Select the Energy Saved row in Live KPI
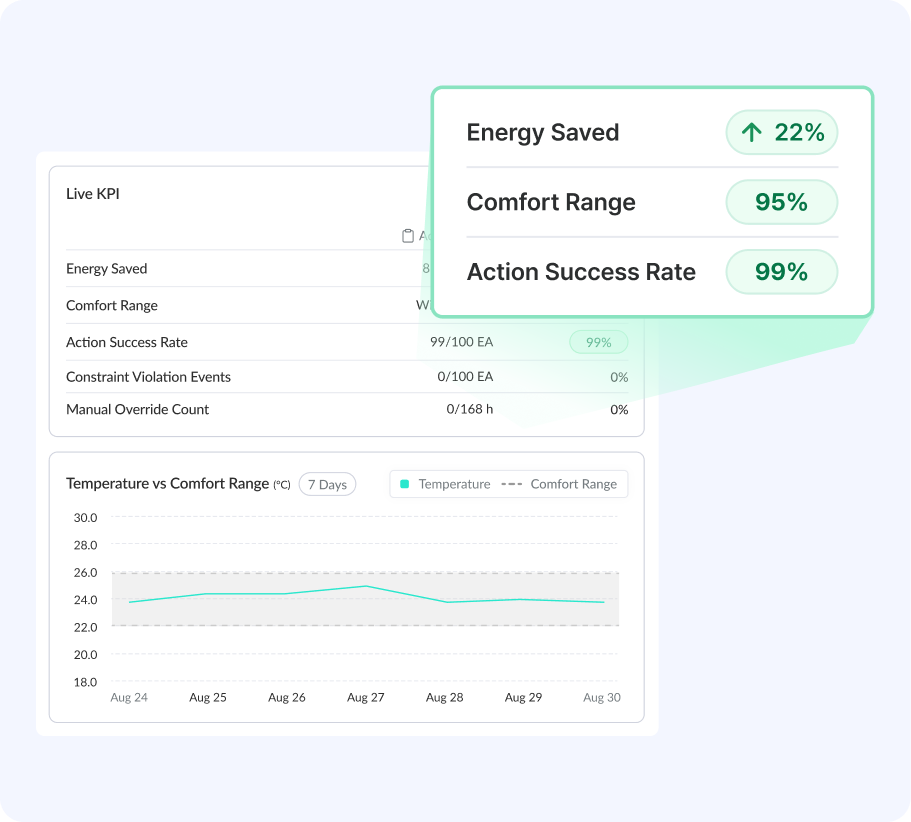The height and width of the screenshot is (822, 911). [x=107, y=269]
